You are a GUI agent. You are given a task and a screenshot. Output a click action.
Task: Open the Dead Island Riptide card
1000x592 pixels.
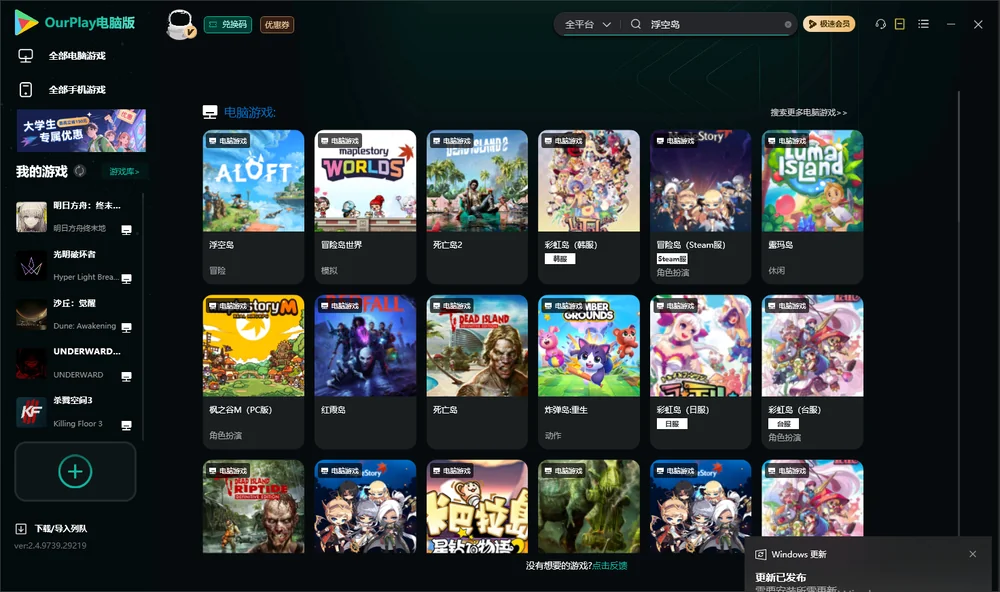253,507
